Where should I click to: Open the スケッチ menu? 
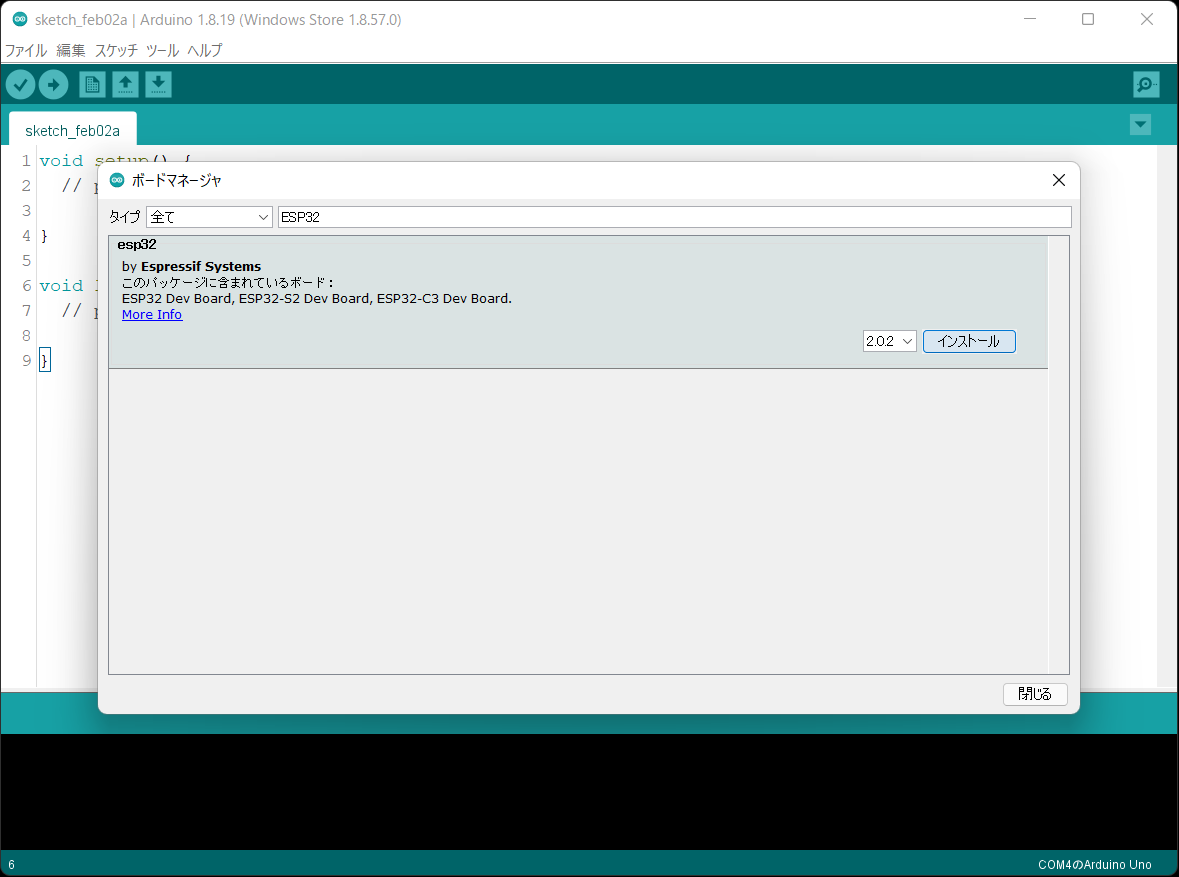tap(116, 50)
